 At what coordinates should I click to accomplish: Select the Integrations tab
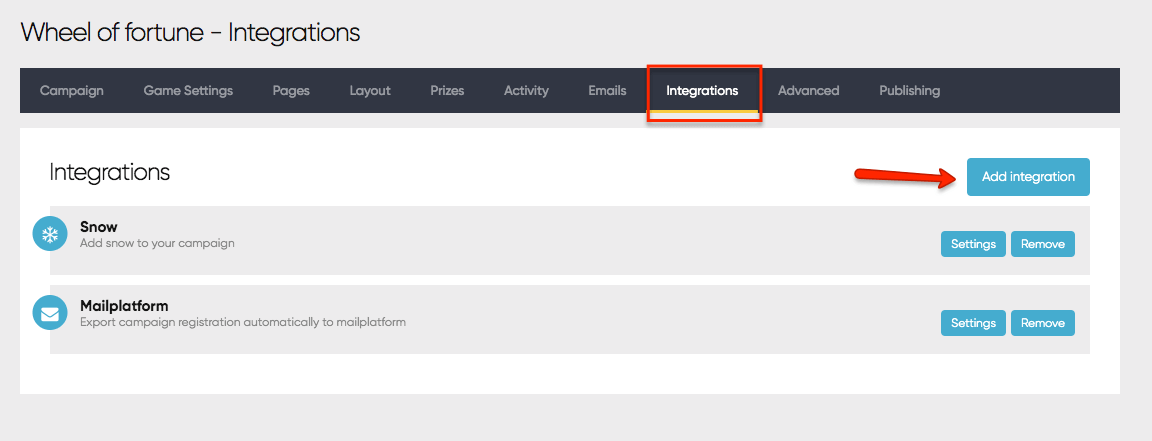[x=702, y=91]
